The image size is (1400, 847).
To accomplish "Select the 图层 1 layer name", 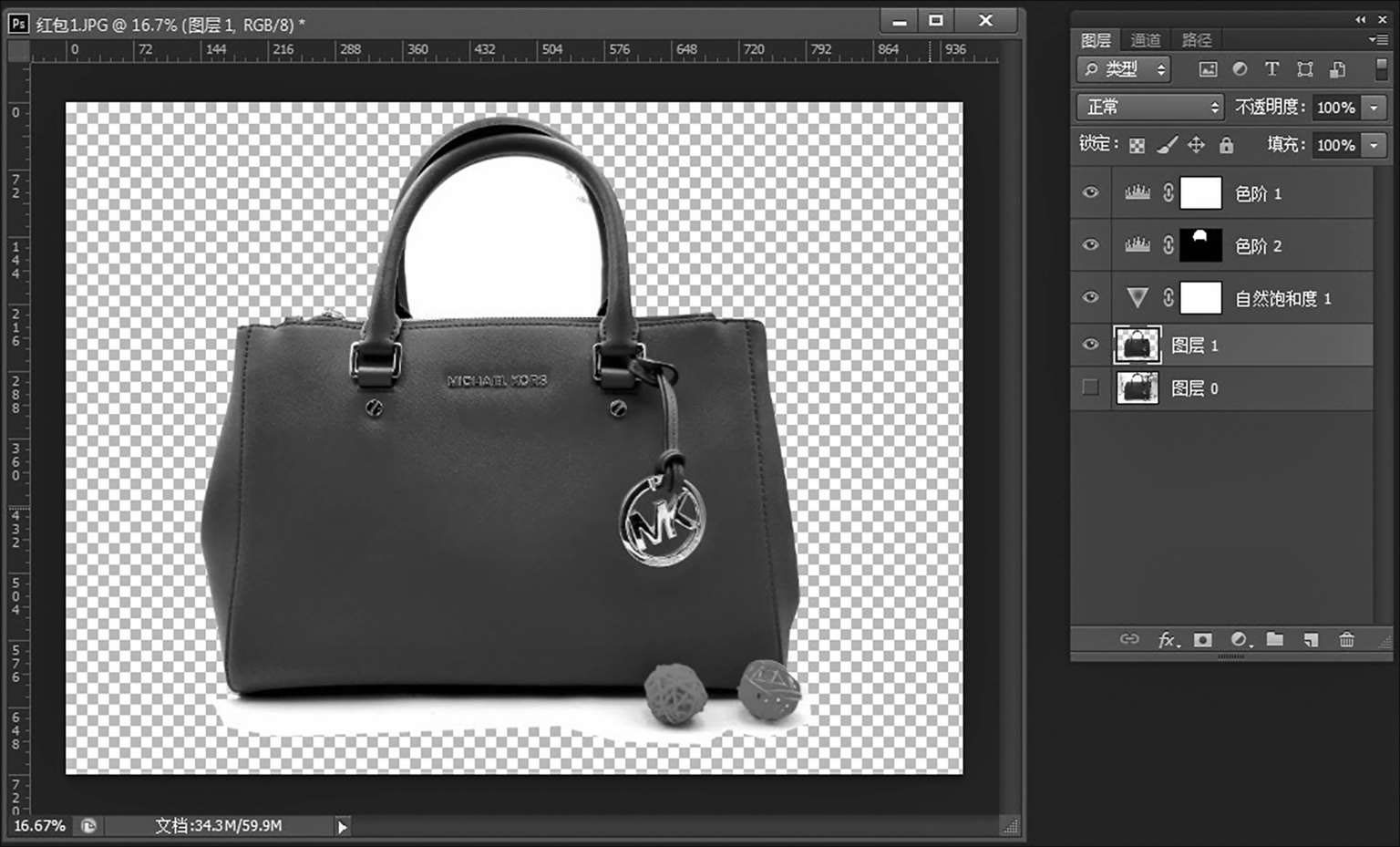I will coord(1194,346).
